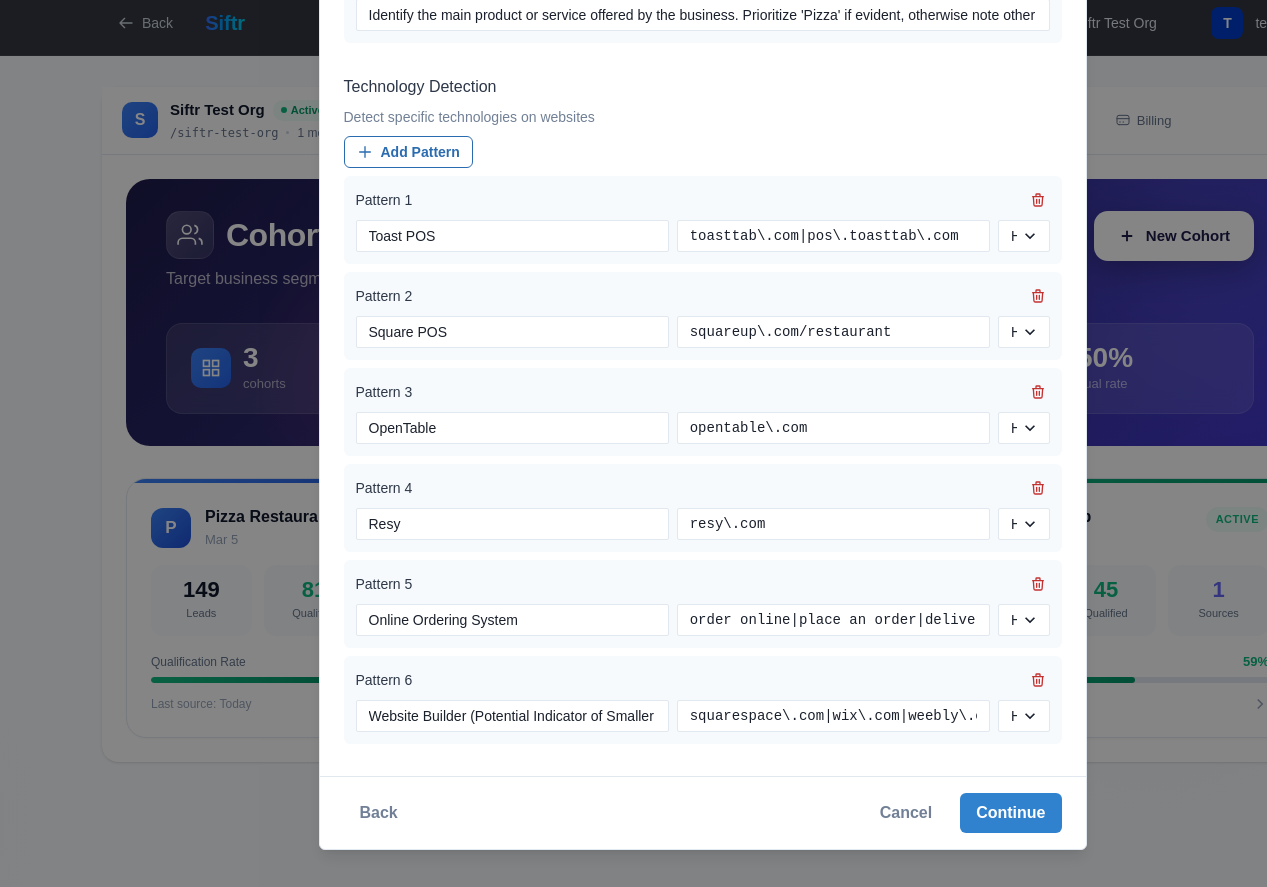Viewport: 1267px width, 887px height.
Task: Click the Pattern 1 label
Action: pyautogui.click(x=384, y=200)
